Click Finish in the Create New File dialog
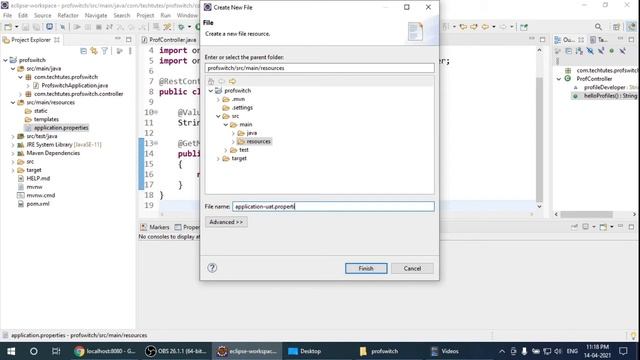Screen dimensions: 640x360 point(366,268)
